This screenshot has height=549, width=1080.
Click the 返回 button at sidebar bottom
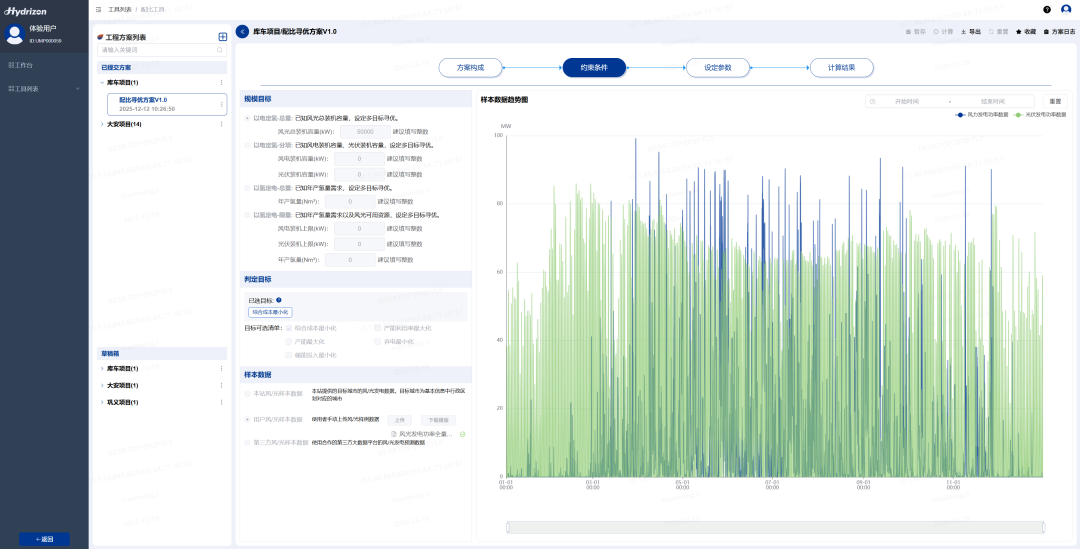[x=44, y=539]
